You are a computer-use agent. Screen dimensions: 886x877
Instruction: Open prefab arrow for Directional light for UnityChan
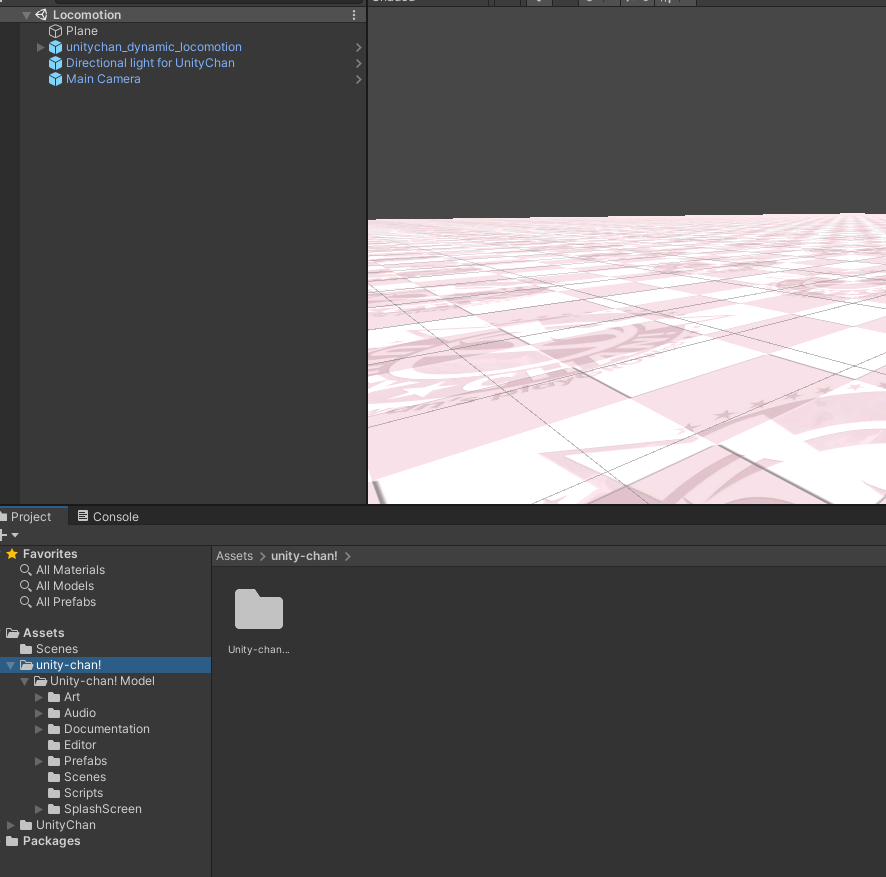click(358, 63)
